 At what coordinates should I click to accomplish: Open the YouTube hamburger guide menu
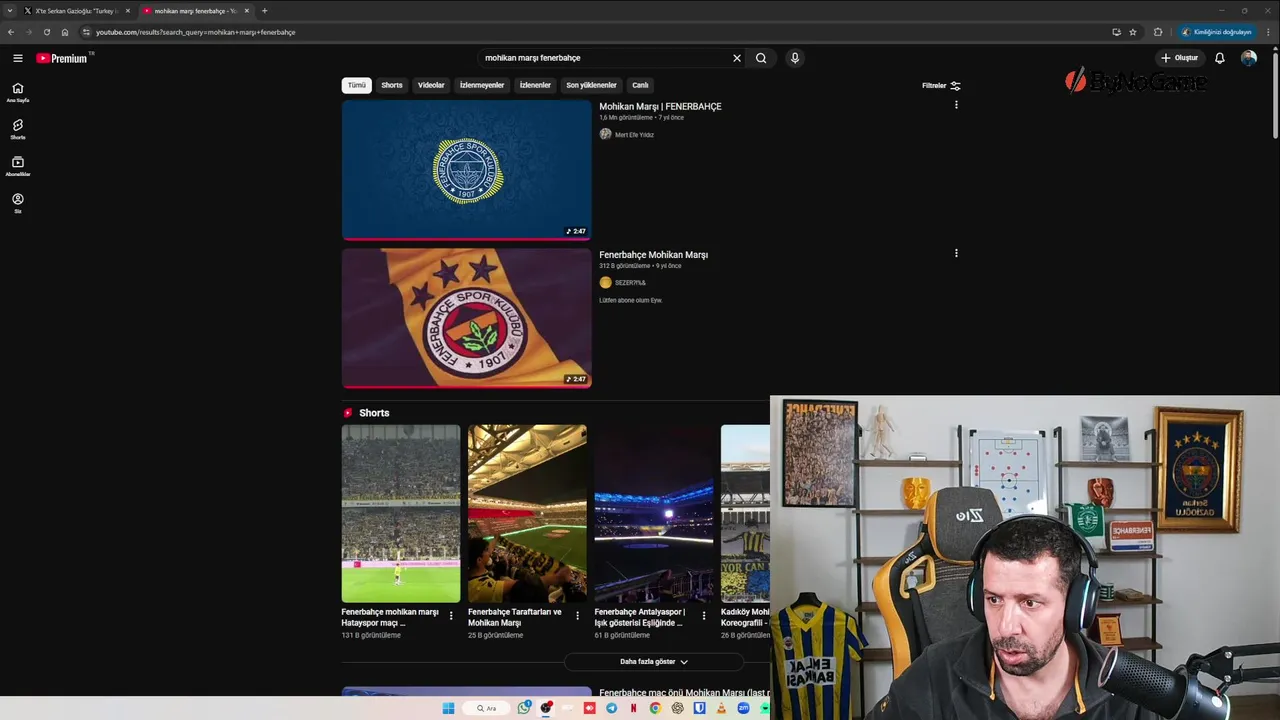coord(17,58)
